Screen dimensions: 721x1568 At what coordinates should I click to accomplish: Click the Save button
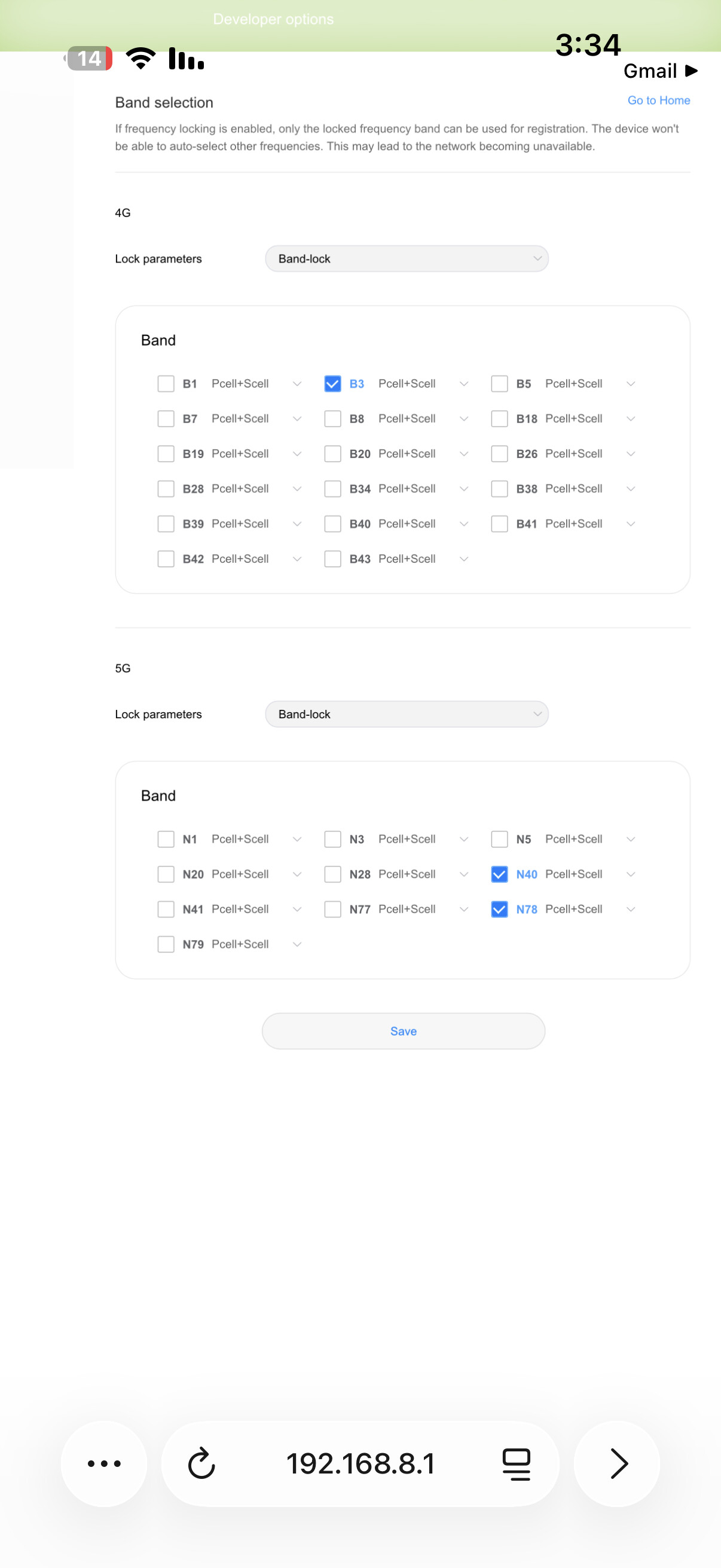coord(403,1030)
